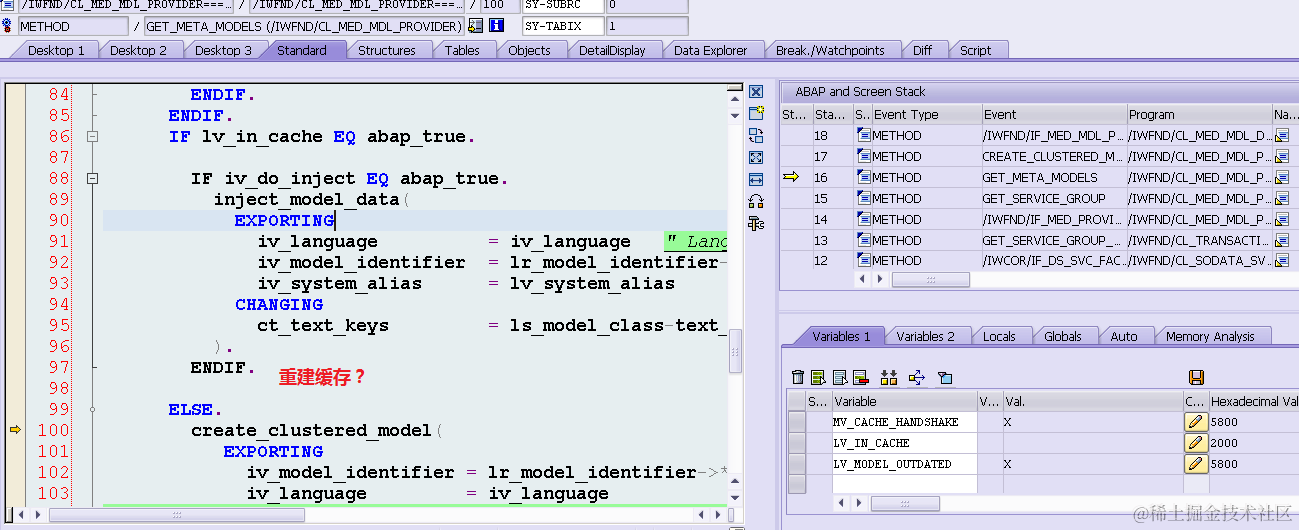Click the cyan layout filter icon in variables toolbar

[945, 377]
